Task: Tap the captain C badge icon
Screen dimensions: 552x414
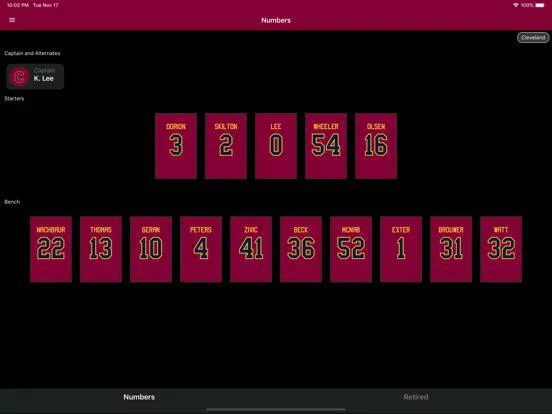Action: coord(19,77)
